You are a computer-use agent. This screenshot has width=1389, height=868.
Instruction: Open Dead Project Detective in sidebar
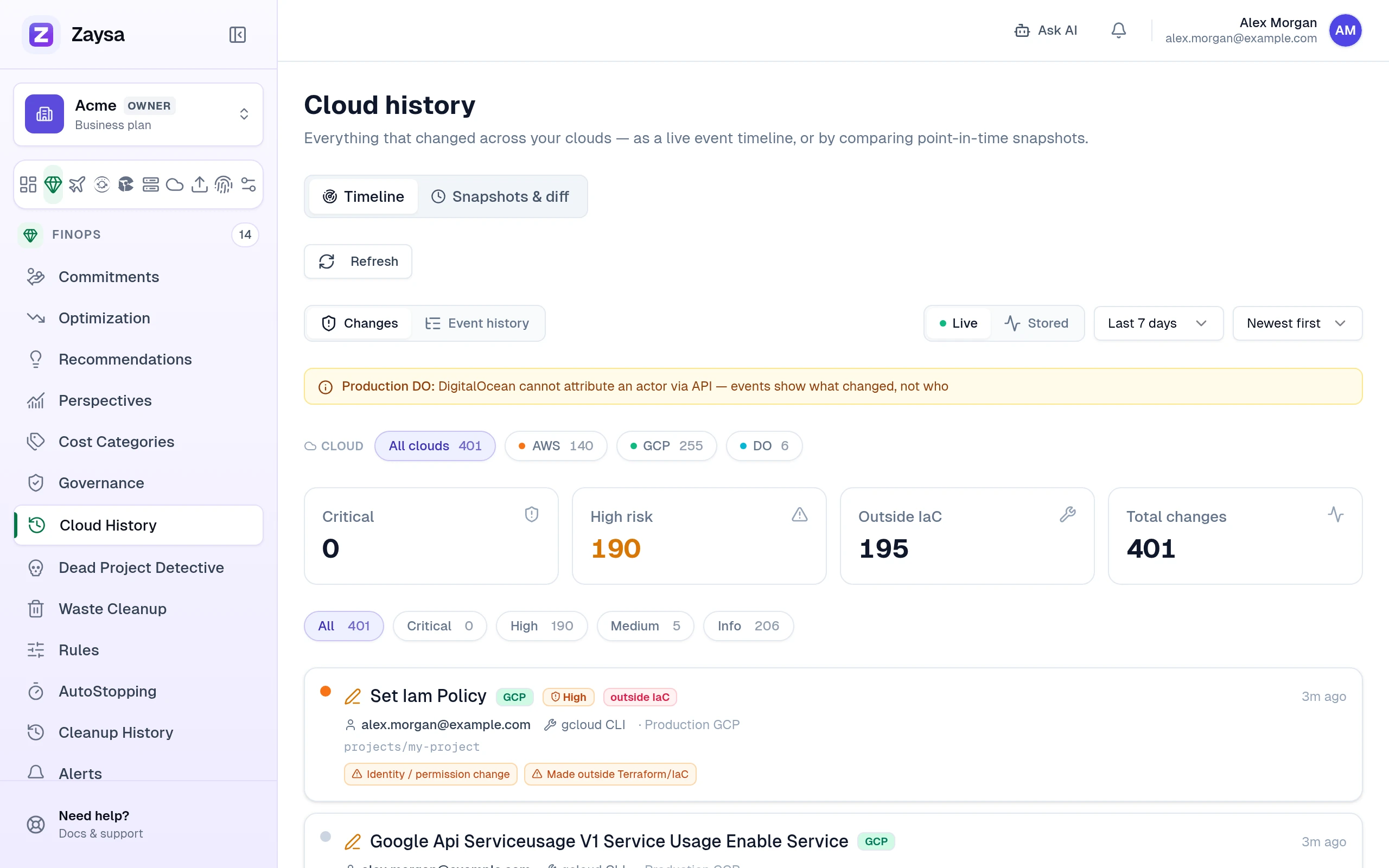[138, 568]
